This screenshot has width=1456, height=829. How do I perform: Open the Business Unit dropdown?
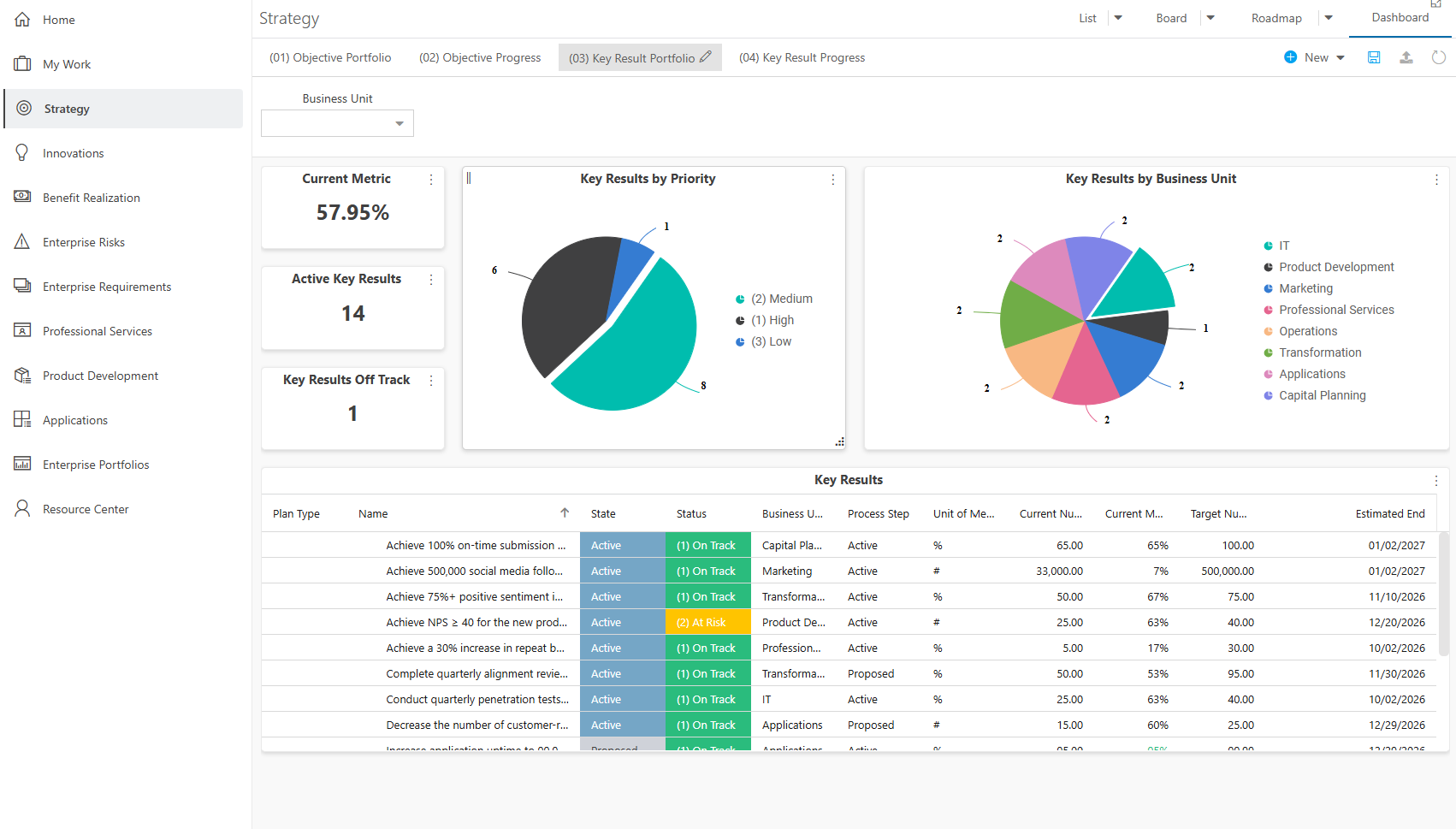337,123
